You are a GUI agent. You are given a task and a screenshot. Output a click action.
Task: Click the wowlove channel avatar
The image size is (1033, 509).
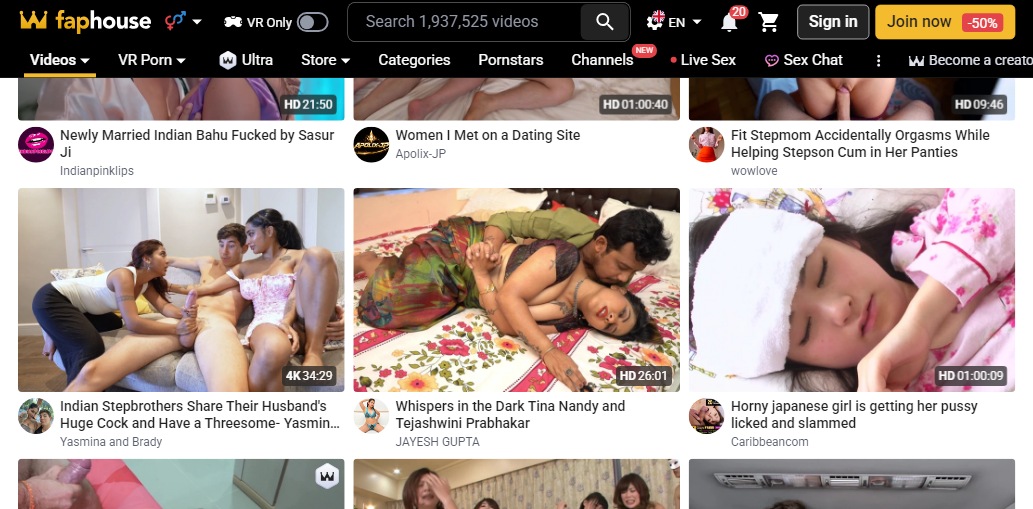coord(706,144)
